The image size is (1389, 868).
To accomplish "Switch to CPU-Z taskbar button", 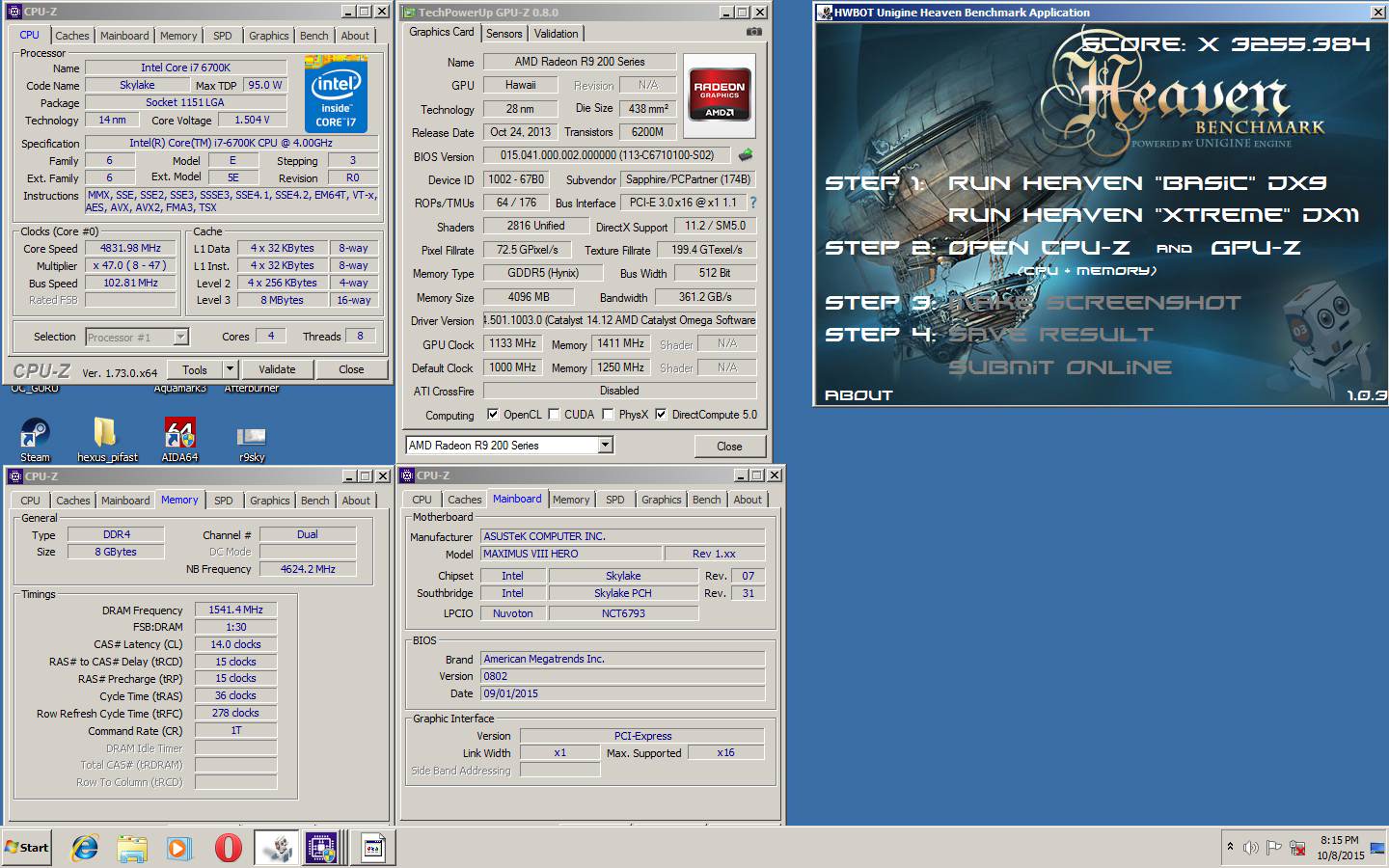I will [x=322, y=848].
